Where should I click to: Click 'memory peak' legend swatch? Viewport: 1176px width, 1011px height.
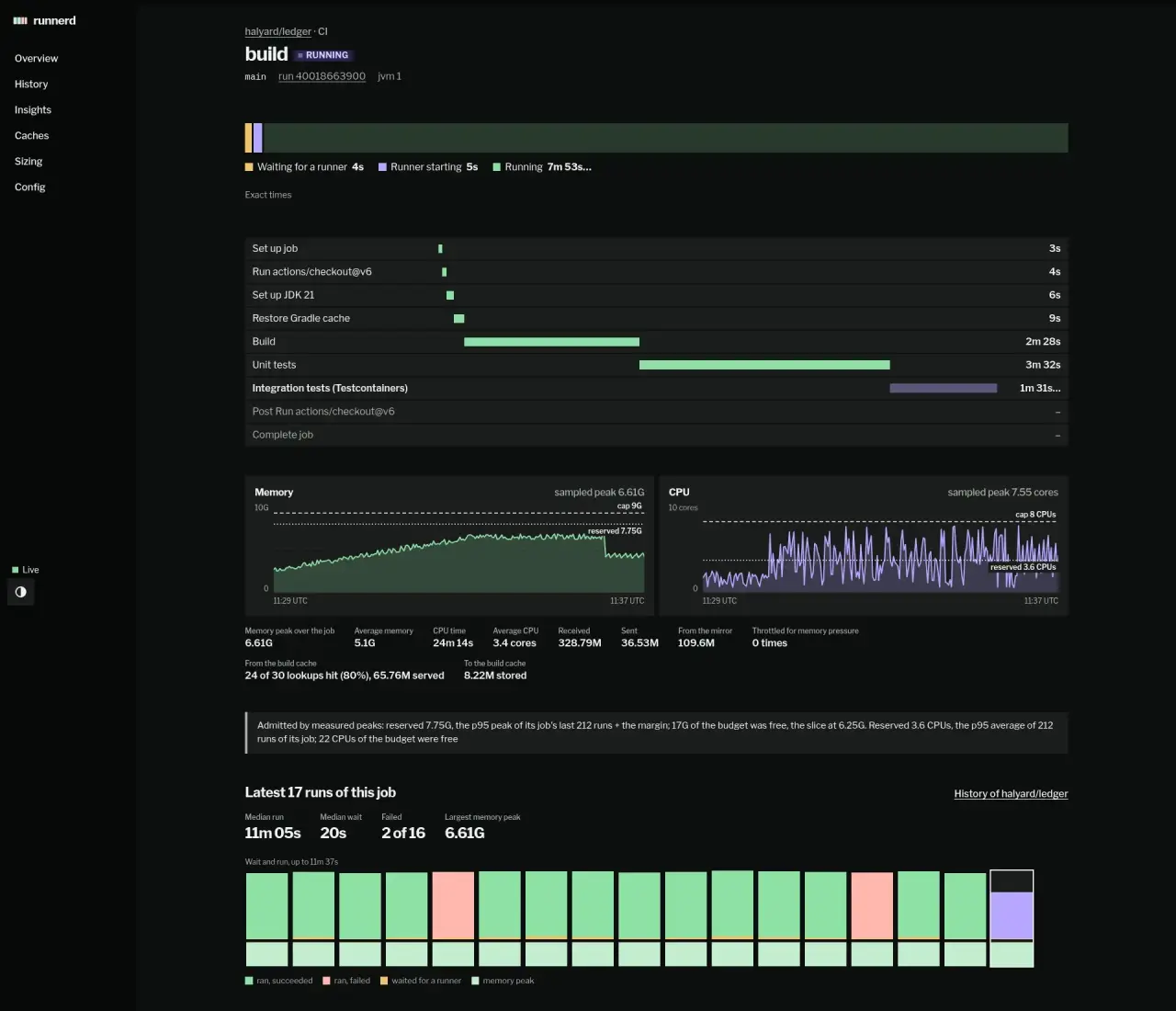click(x=475, y=981)
